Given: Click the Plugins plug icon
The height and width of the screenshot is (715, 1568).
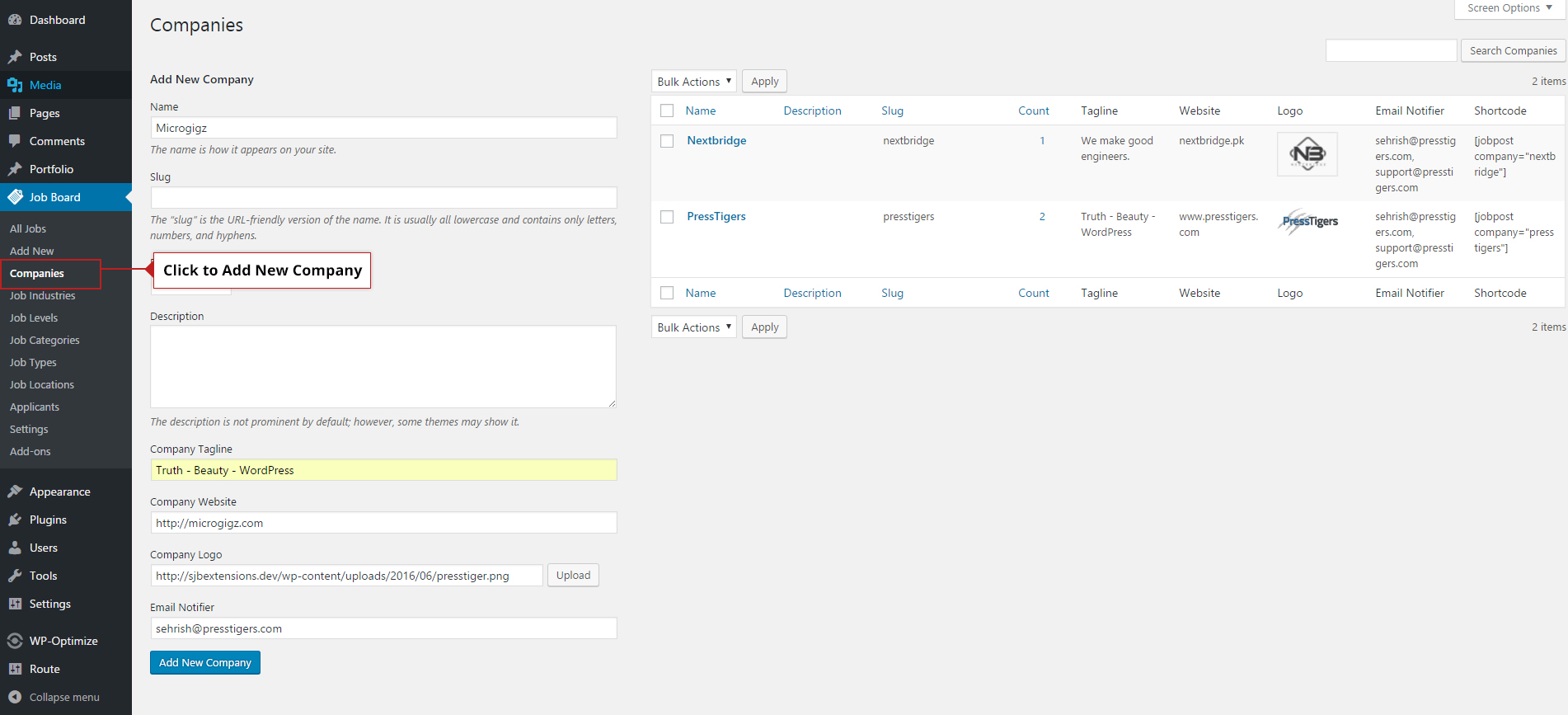Looking at the screenshot, I should pos(15,520).
